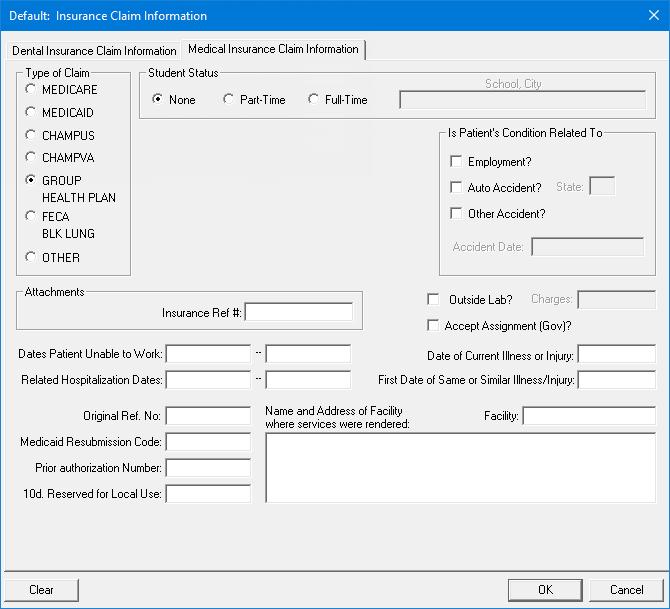
Task: Click the OK button
Action: 545,590
